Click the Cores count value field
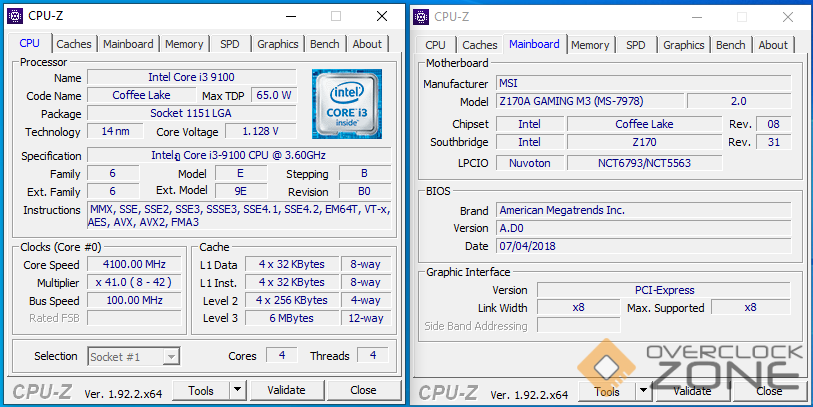 pos(282,356)
